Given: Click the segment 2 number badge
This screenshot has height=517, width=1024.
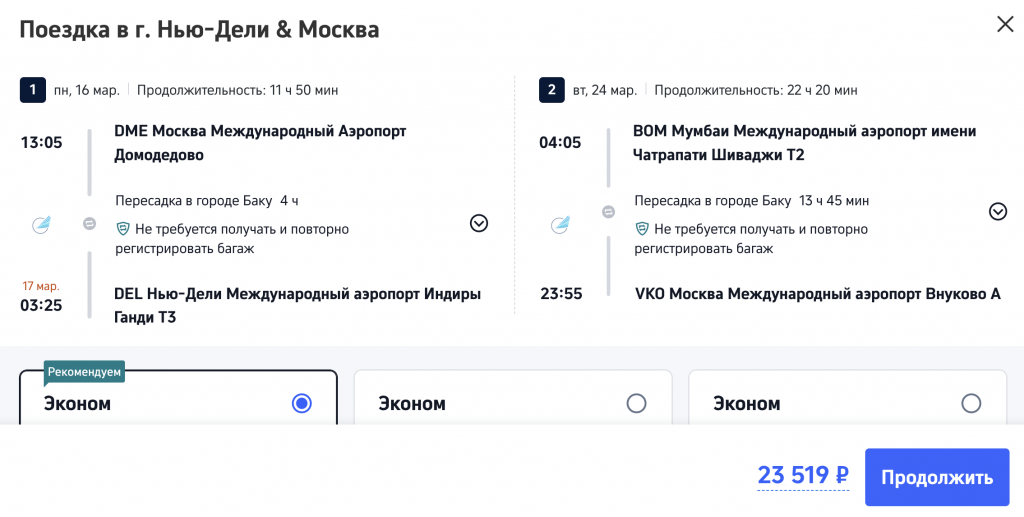Looking at the screenshot, I should tap(551, 90).
